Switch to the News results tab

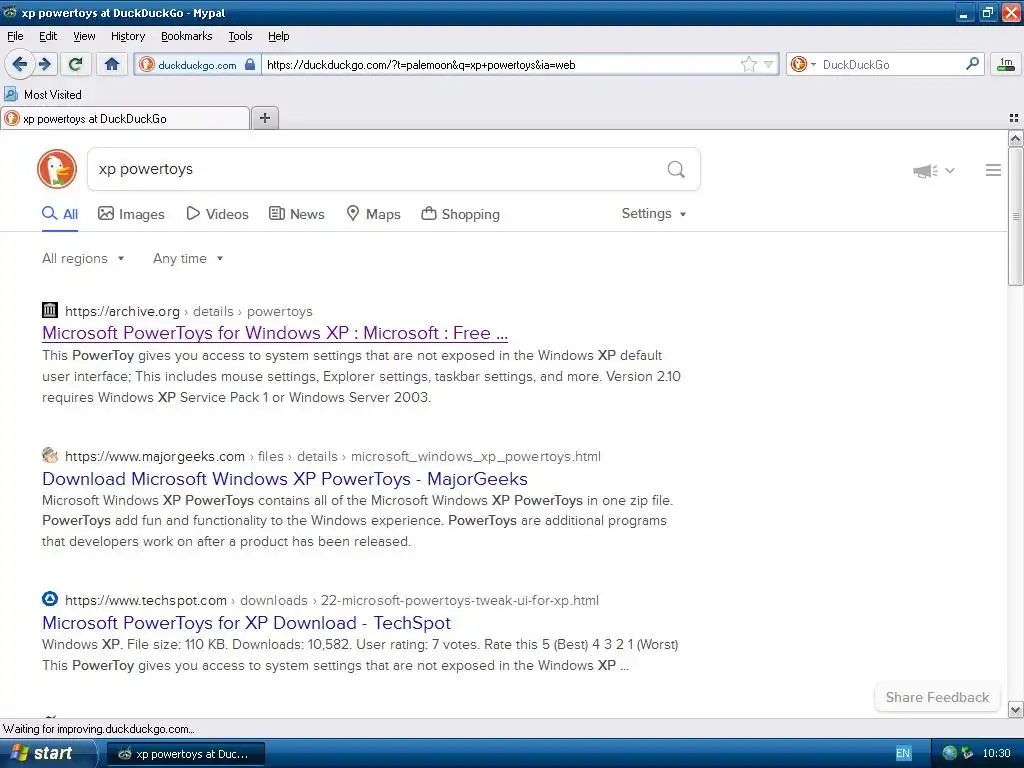(296, 214)
